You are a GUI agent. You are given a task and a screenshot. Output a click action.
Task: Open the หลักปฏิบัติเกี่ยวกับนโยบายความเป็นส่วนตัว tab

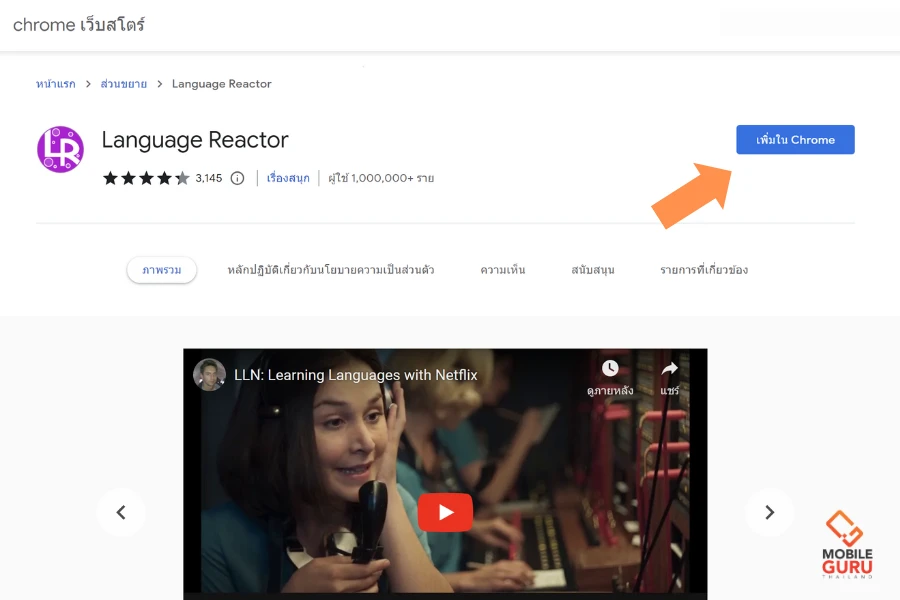tap(330, 270)
